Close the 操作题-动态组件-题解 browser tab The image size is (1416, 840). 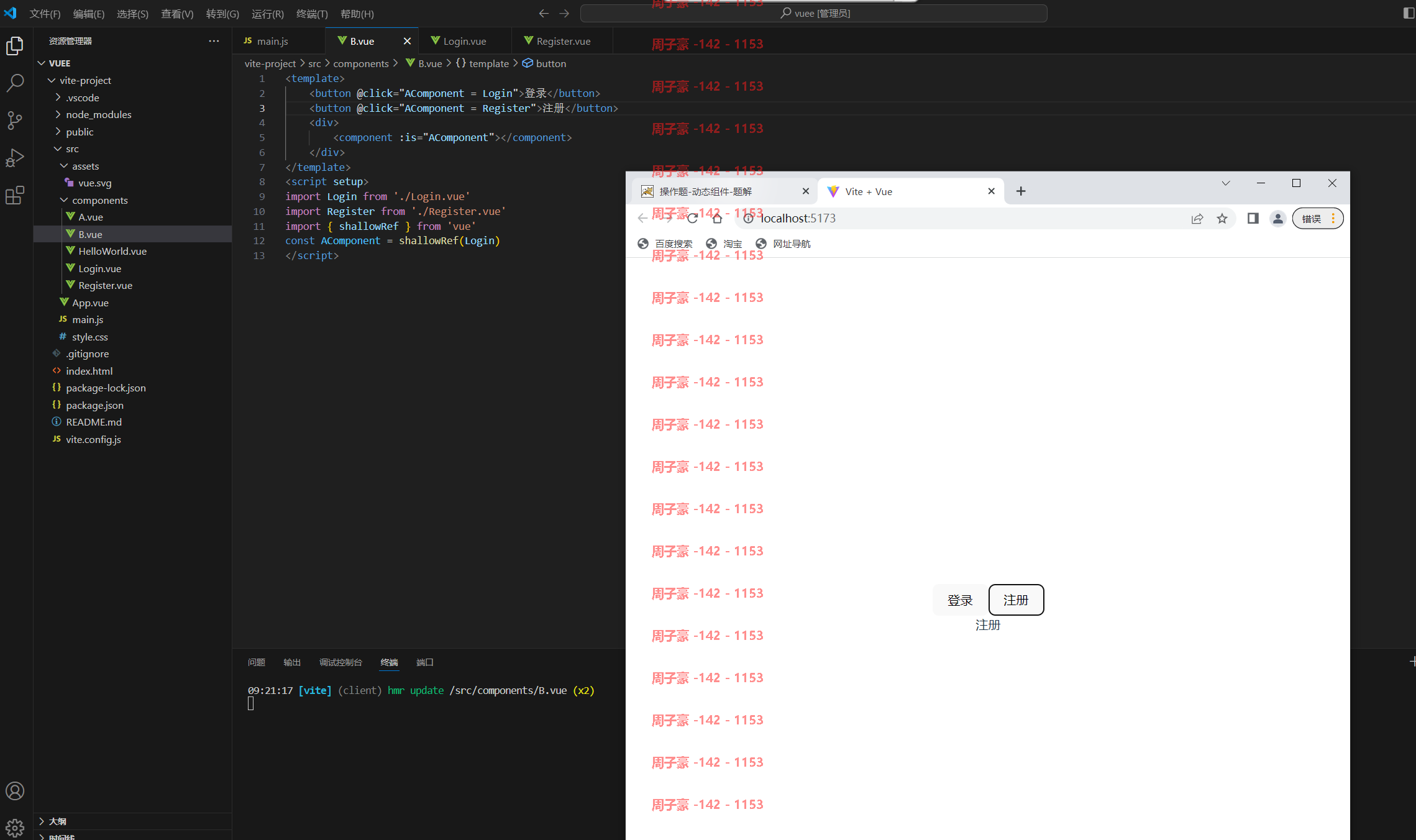806,191
